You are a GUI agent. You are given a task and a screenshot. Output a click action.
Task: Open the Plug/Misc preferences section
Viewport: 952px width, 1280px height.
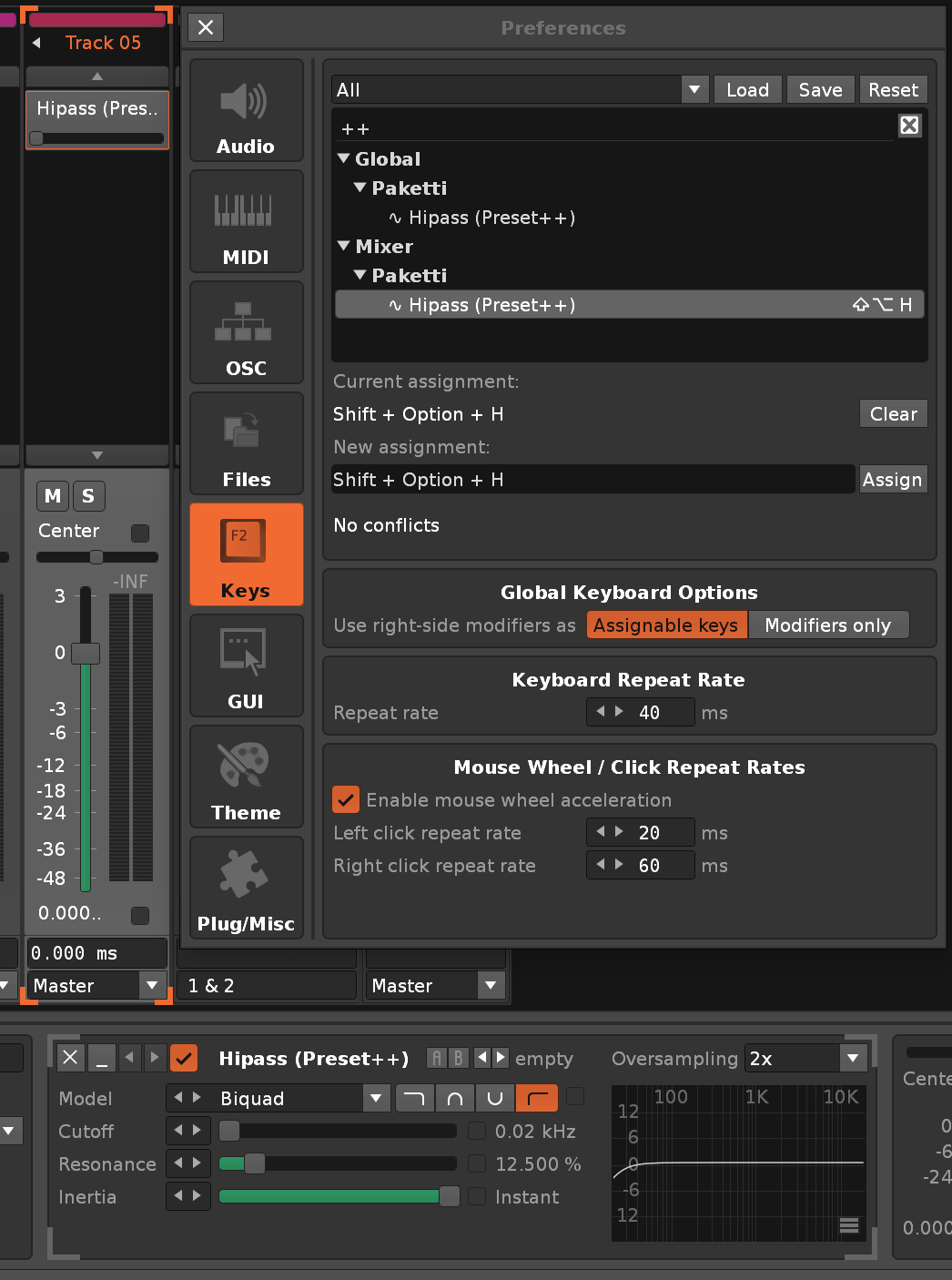246,889
